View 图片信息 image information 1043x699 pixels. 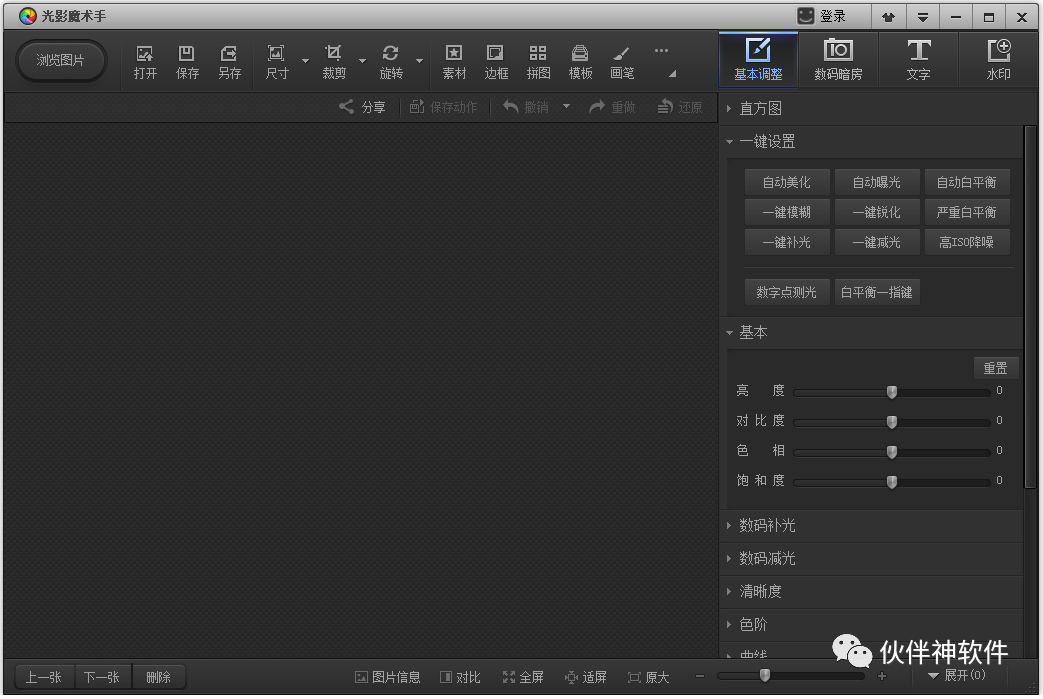[x=388, y=677]
